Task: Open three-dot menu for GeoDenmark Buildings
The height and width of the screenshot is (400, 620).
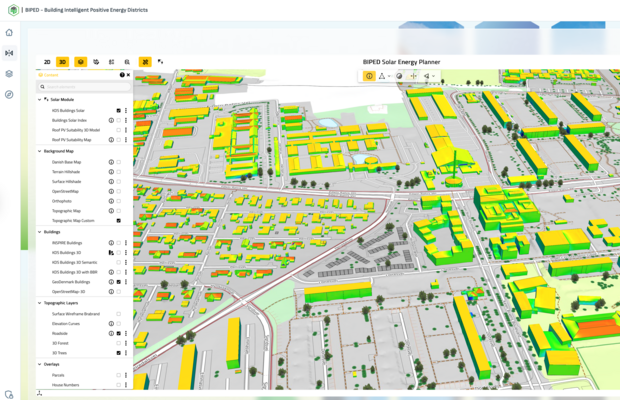Action: tap(125, 282)
